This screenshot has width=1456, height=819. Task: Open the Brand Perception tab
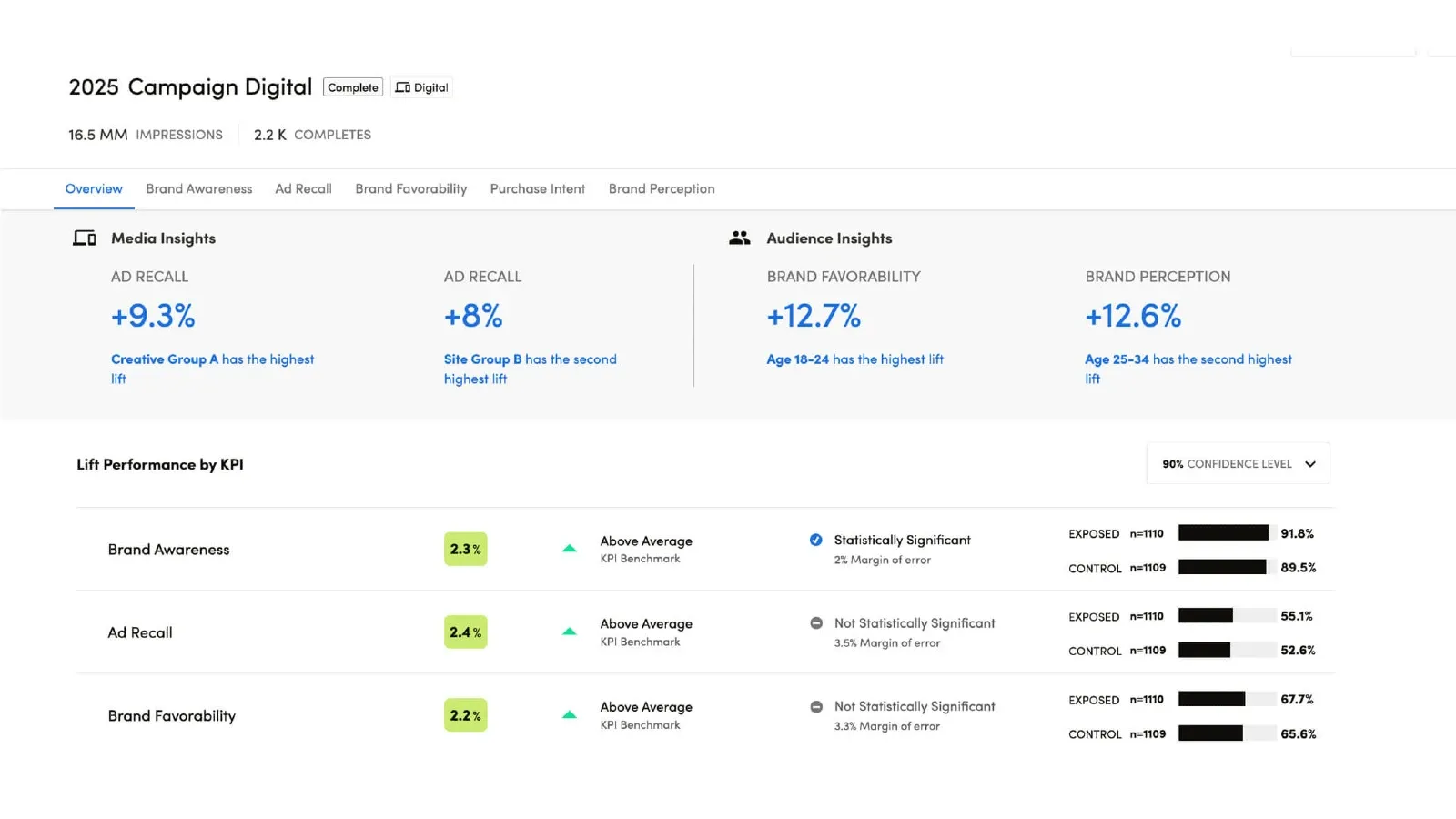click(x=662, y=189)
